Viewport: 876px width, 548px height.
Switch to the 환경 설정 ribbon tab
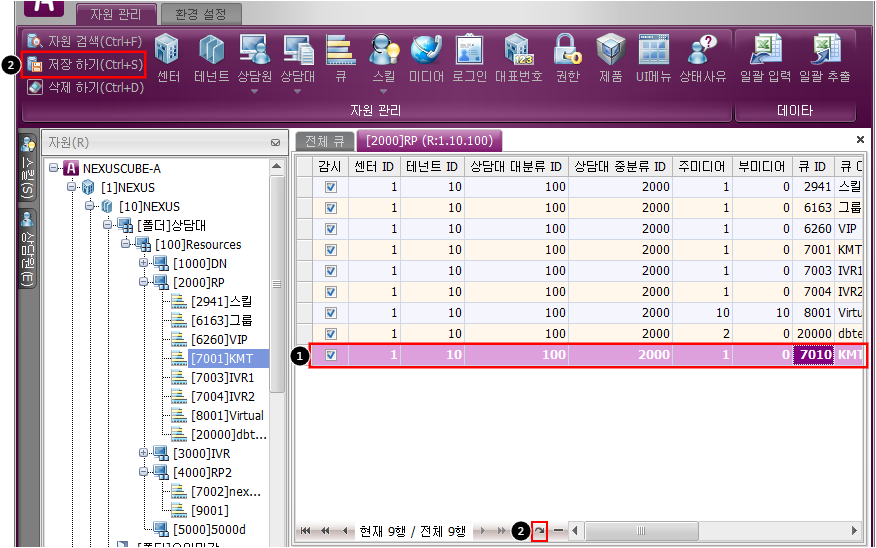(201, 14)
